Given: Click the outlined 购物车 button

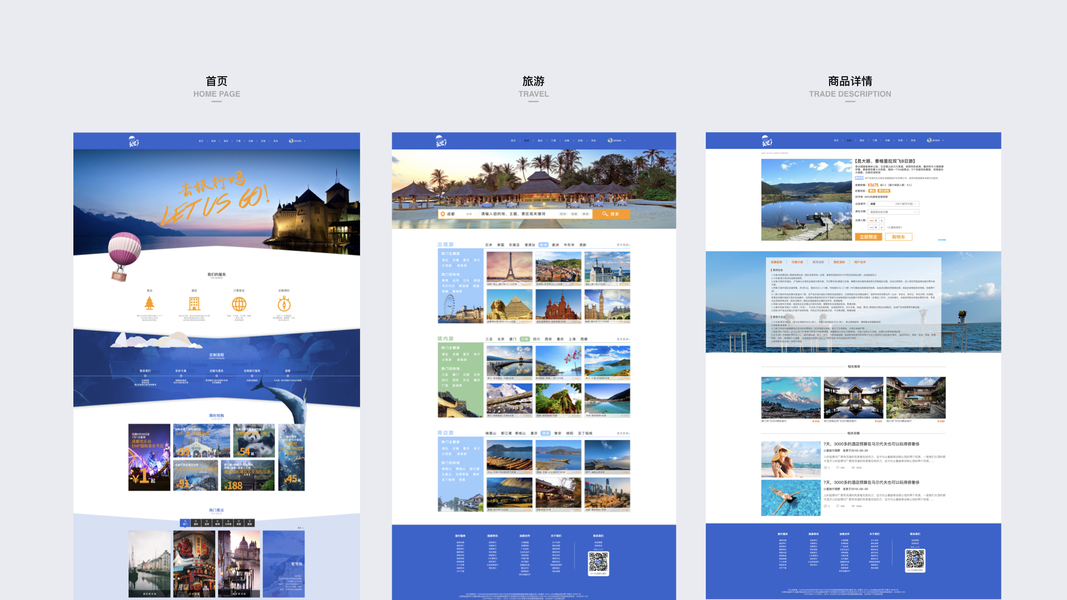Looking at the screenshot, I should (898, 237).
